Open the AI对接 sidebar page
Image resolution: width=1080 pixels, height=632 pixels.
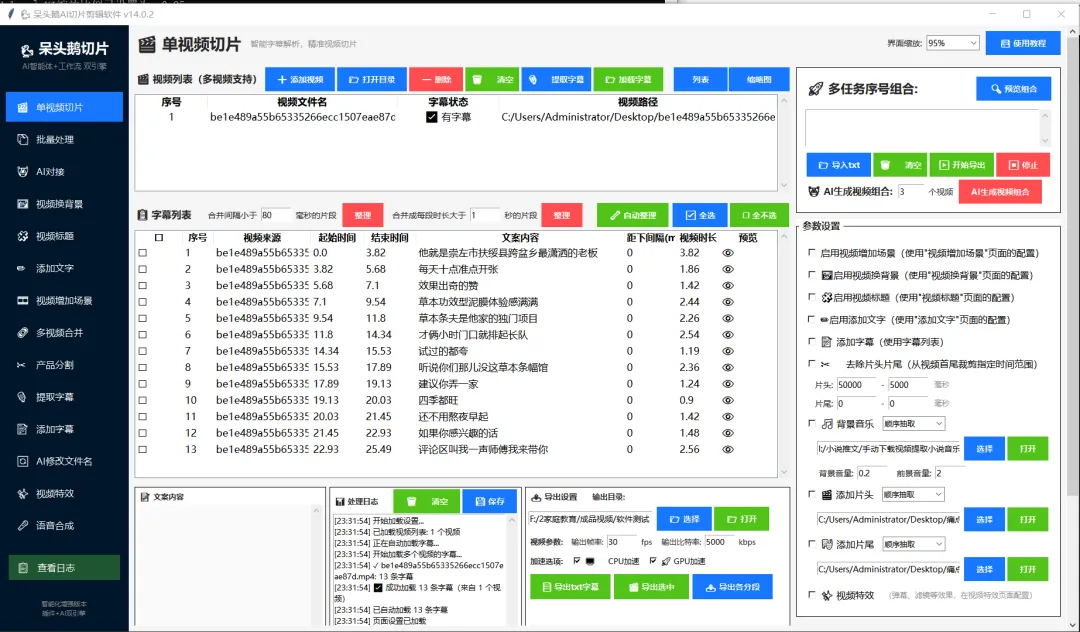[x=64, y=171]
